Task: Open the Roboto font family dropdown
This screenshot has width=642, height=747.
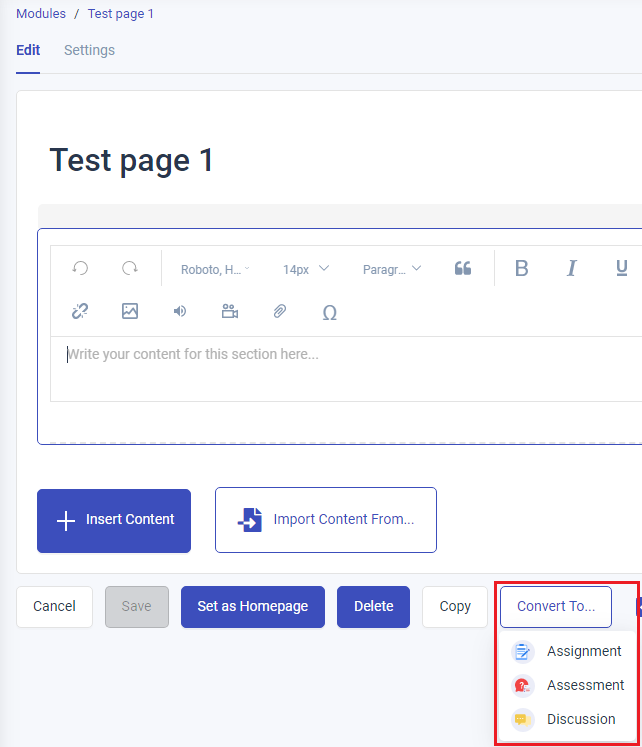Action: (215, 270)
